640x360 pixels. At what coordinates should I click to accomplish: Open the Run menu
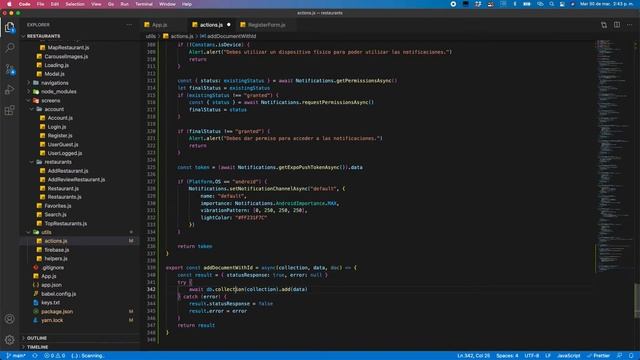[124, 4]
